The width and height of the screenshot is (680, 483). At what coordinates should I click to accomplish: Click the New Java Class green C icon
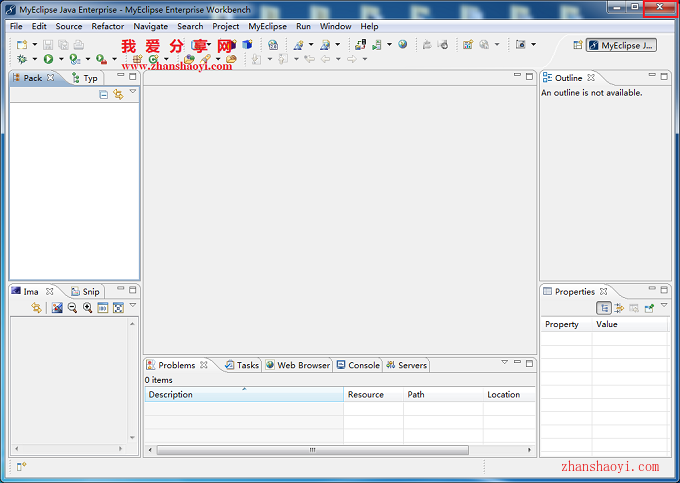click(154, 59)
